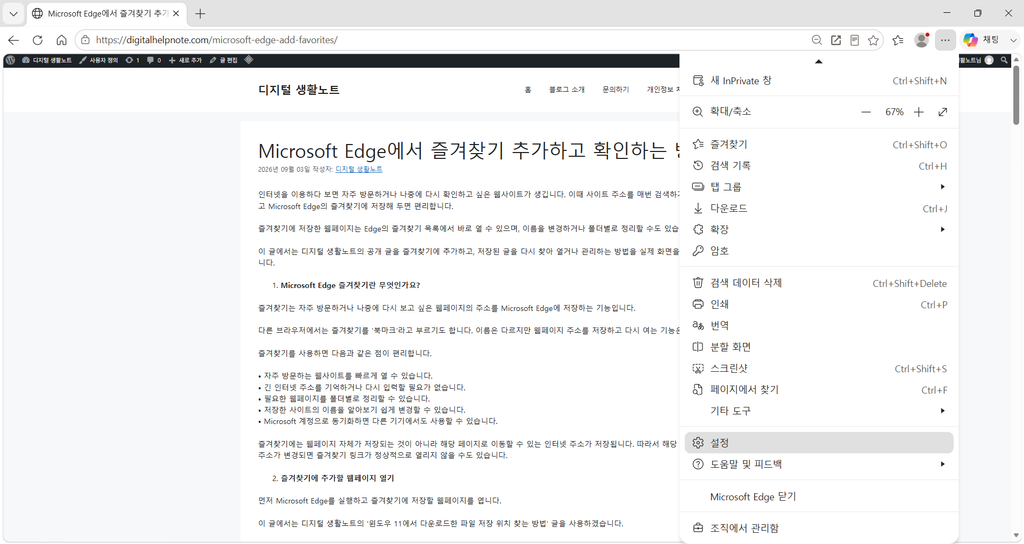The width and height of the screenshot is (1024, 544).
Task: Enter immersive reader via the book icon
Action: pyautogui.click(x=854, y=40)
